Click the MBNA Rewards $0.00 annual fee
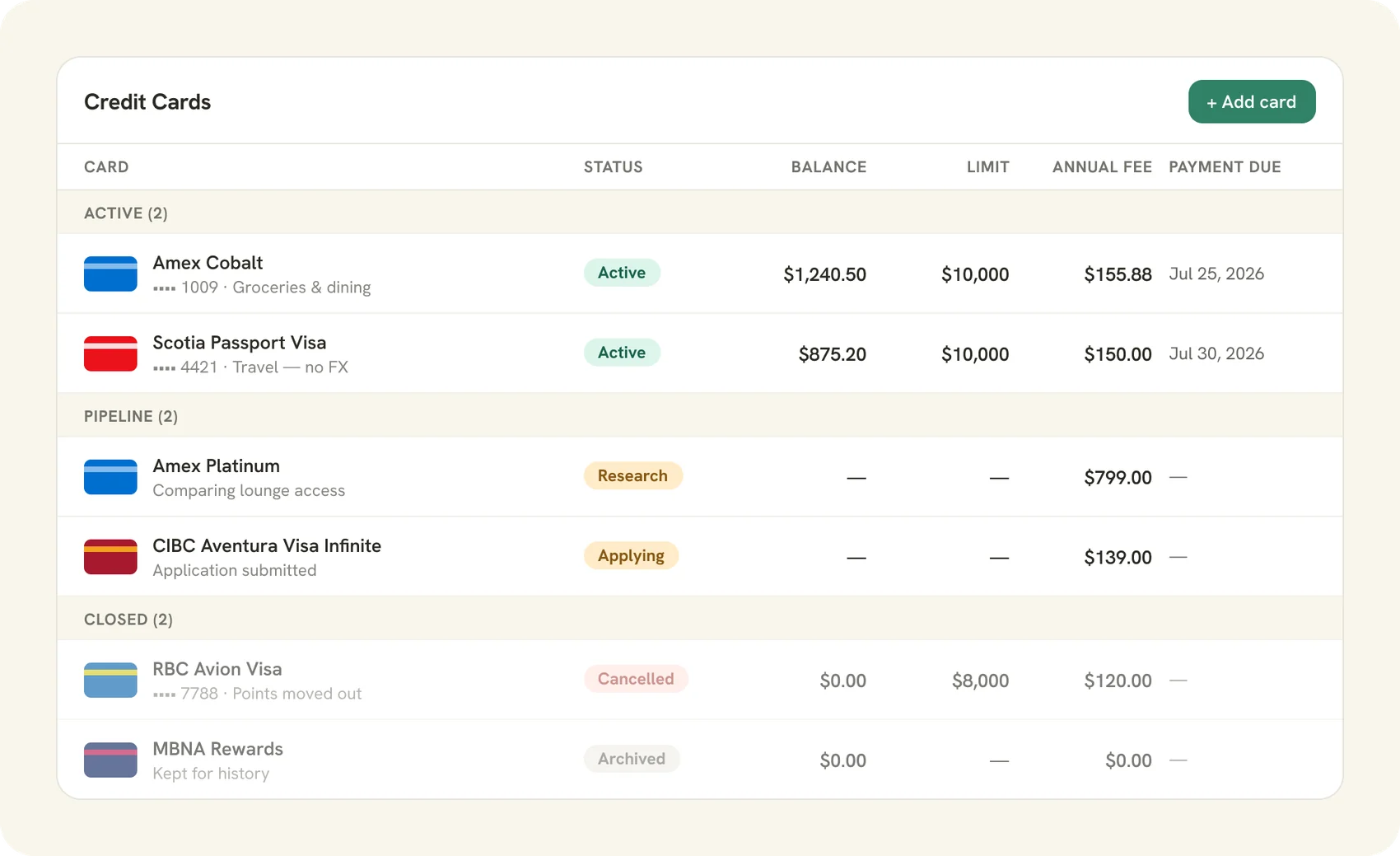 (1128, 760)
